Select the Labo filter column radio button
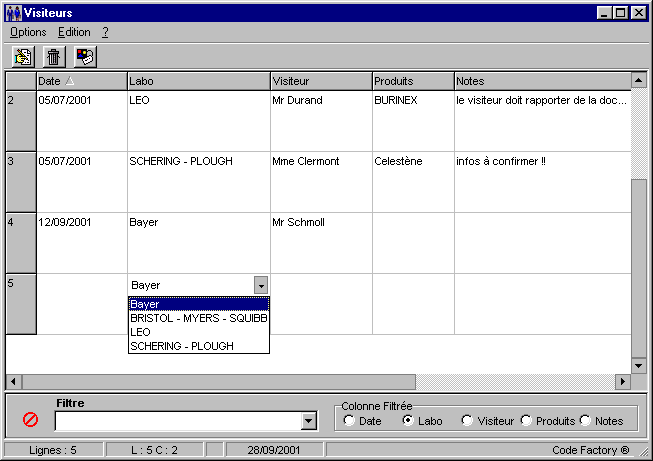 [x=408, y=421]
